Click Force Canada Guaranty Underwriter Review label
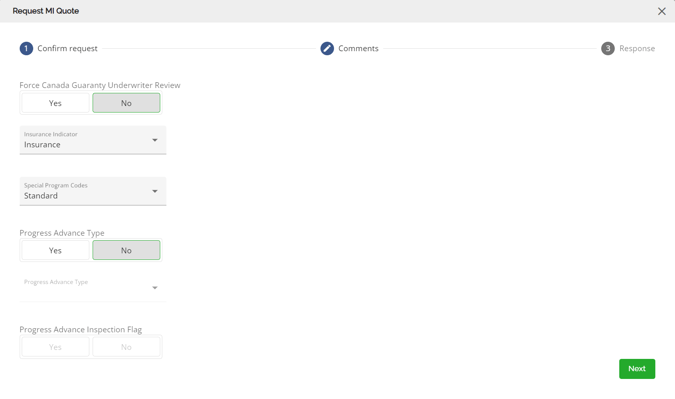 (x=100, y=85)
